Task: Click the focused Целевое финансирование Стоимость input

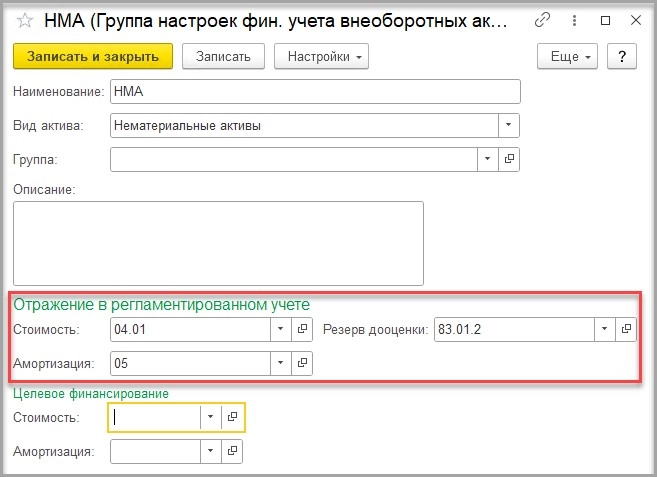Action: pyautogui.click(x=155, y=417)
